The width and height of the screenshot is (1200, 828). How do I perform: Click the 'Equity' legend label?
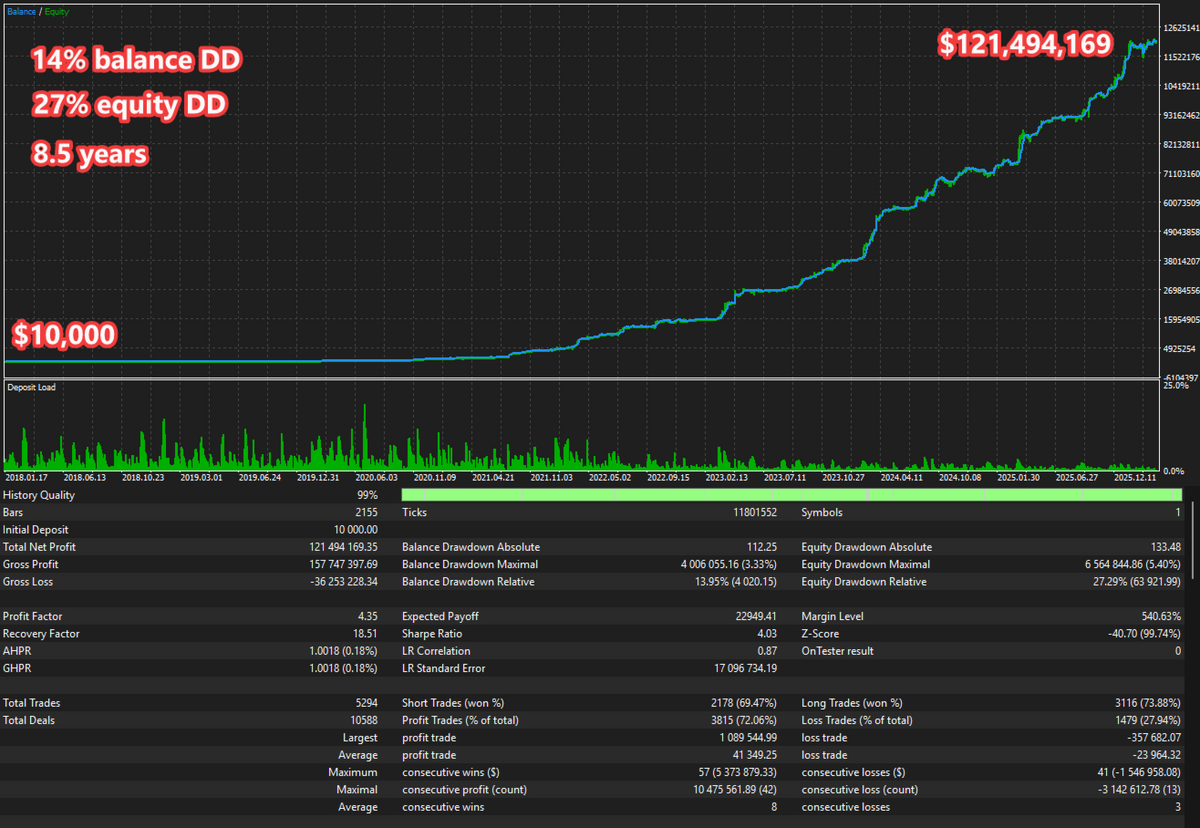pyautogui.click(x=57, y=12)
